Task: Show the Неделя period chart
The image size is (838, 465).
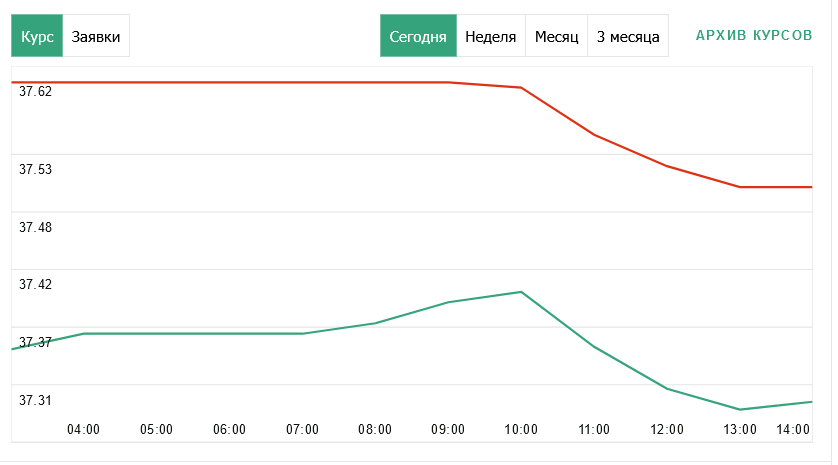Action: (491, 37)
